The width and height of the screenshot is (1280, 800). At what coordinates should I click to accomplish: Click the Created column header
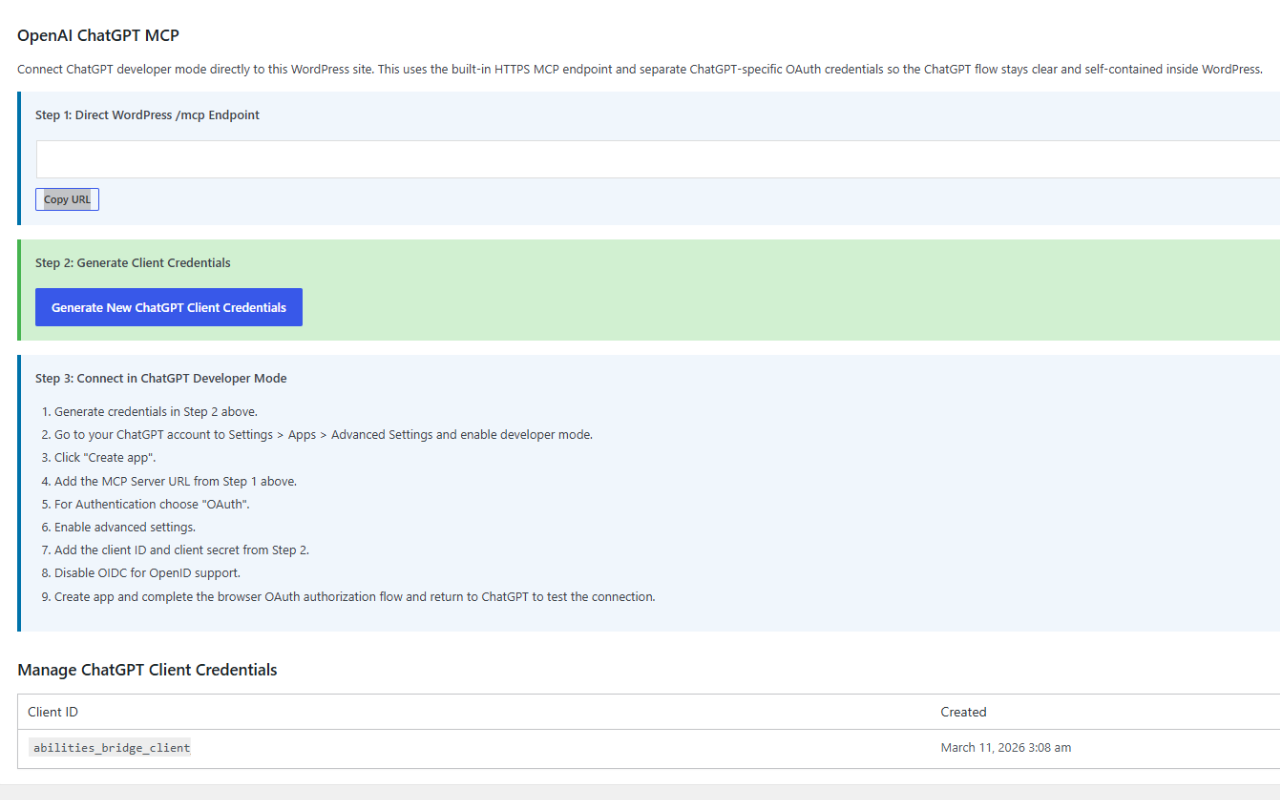(x=963, y=712)
